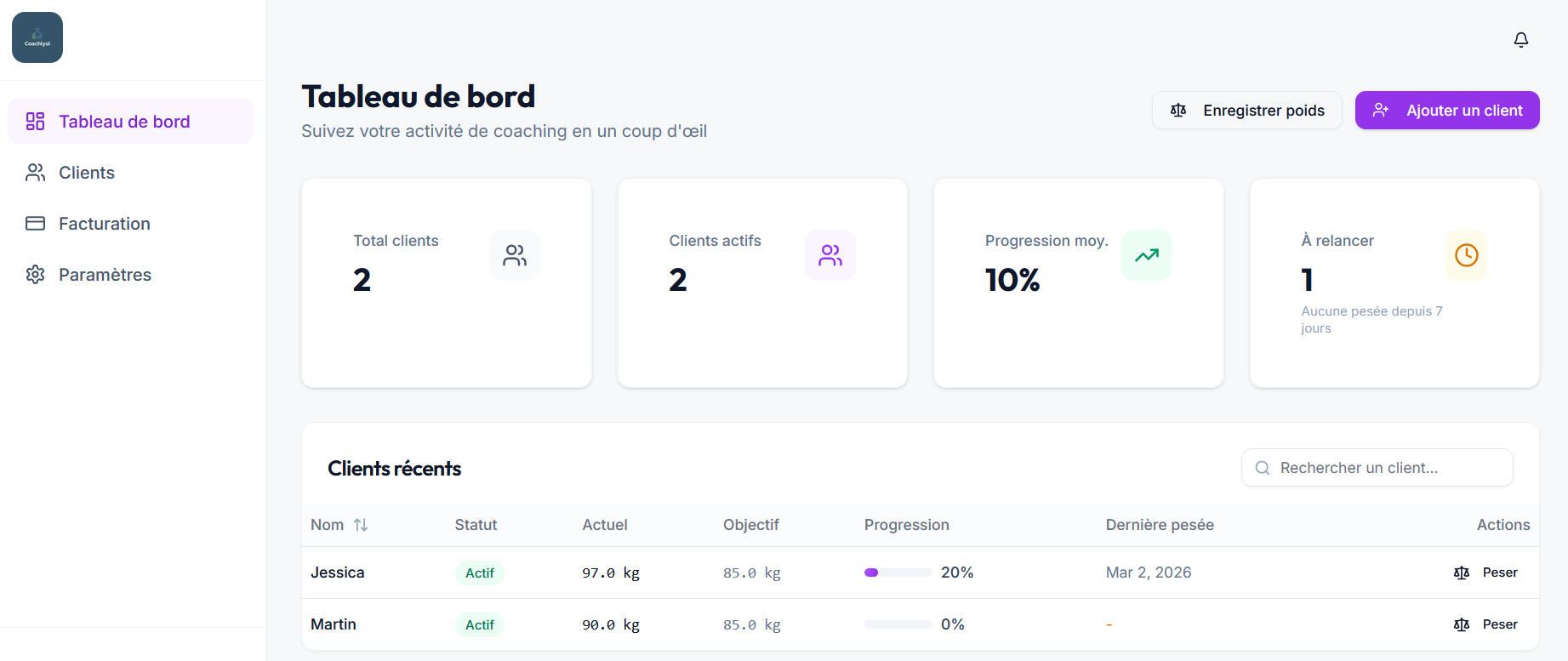The image size is (1568, 661).
Task: Open the Jessica client row name
Action: (x=338, y=573)
